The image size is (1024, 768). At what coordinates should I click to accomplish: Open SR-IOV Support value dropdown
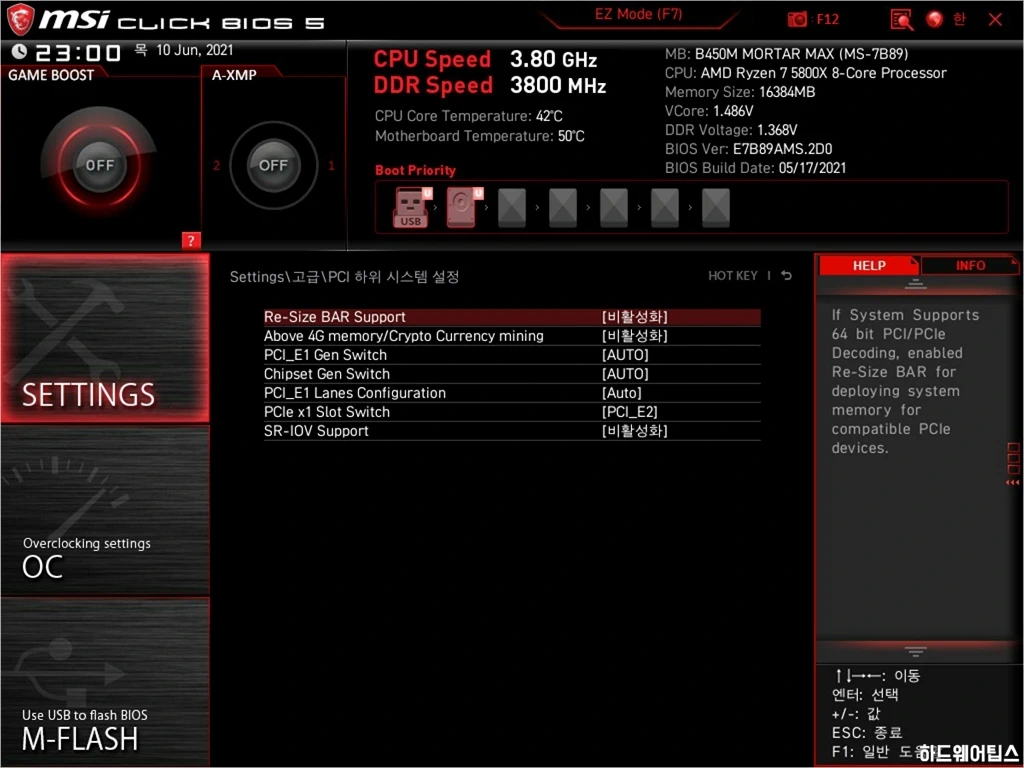tap(635, 430)
